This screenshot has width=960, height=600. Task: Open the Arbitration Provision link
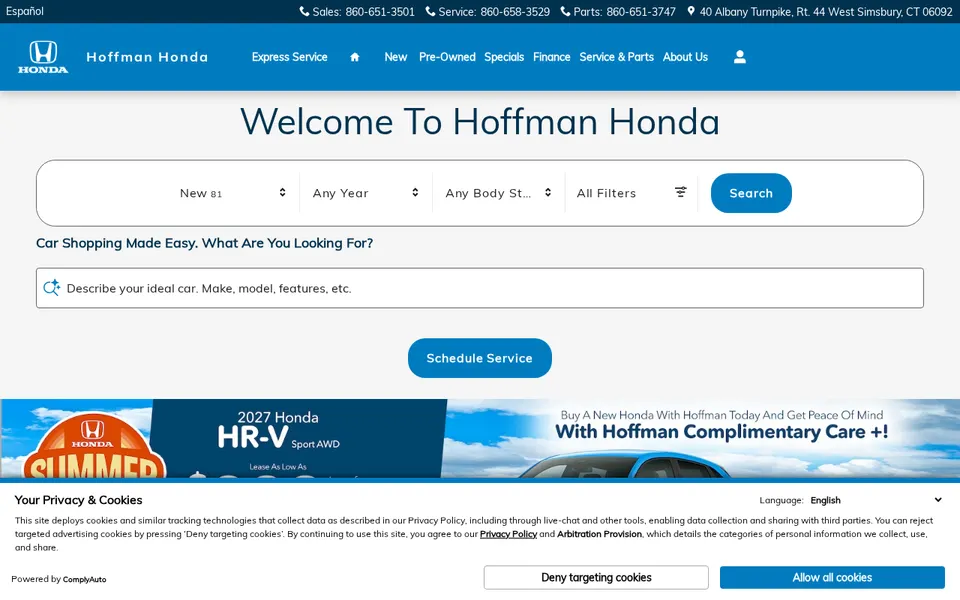coord(599,534)
